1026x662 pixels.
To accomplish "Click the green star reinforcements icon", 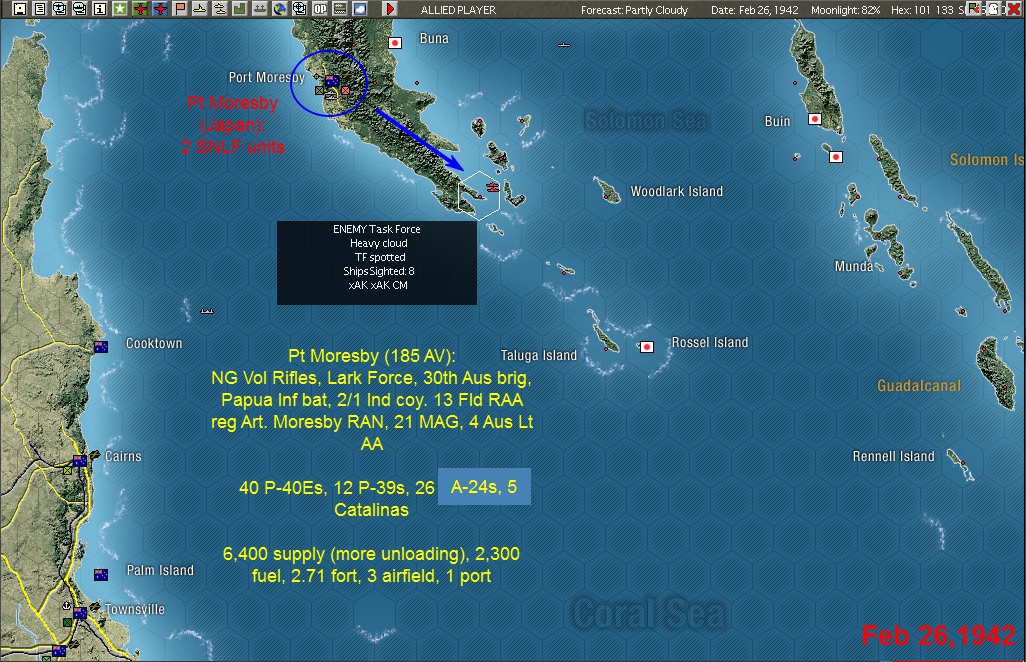I will click(x=119, y=10).
